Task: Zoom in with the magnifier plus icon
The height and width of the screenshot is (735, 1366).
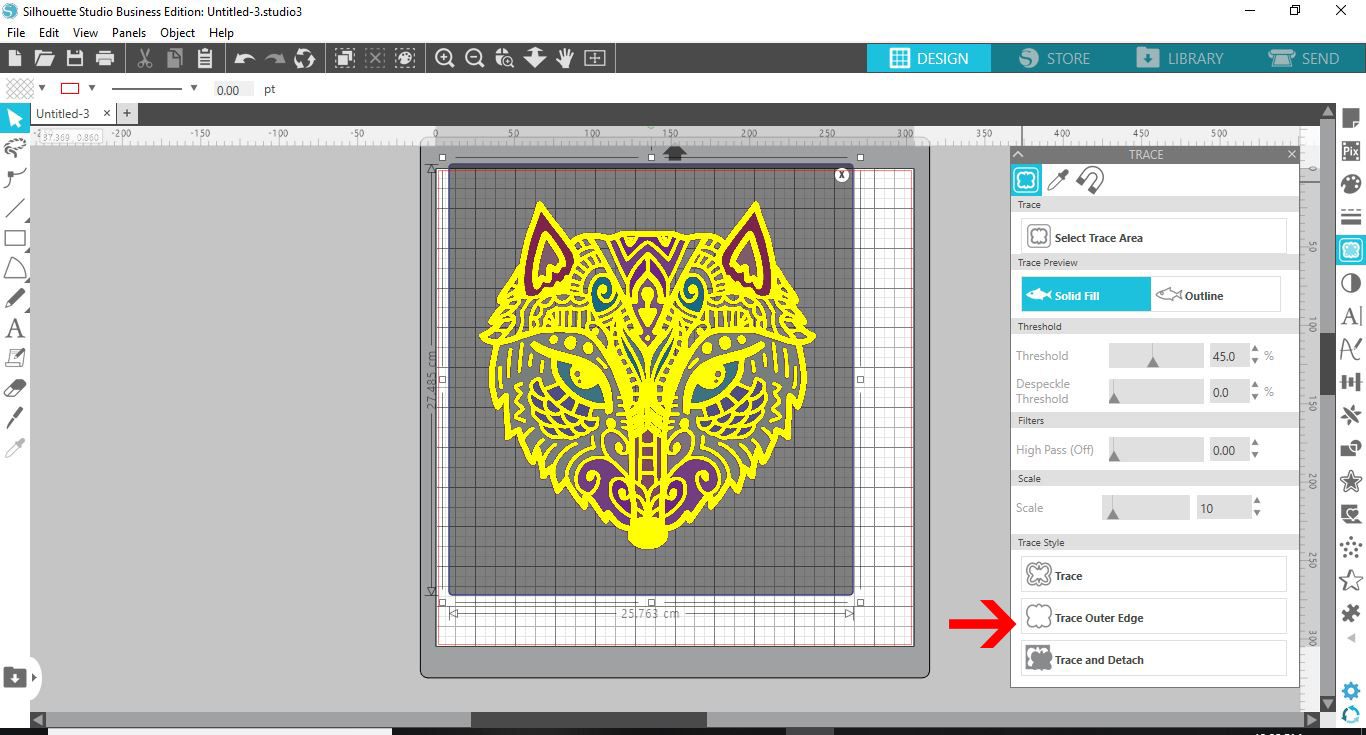Action: pos(445,58)
